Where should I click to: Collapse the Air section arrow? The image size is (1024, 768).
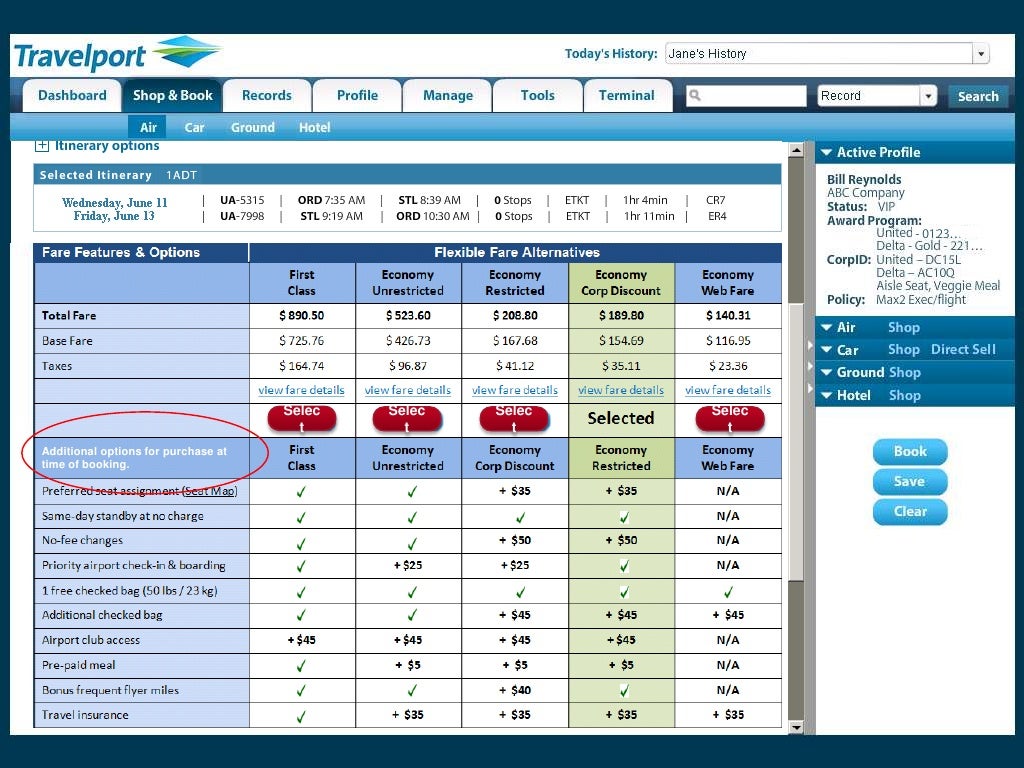point(826,327)
